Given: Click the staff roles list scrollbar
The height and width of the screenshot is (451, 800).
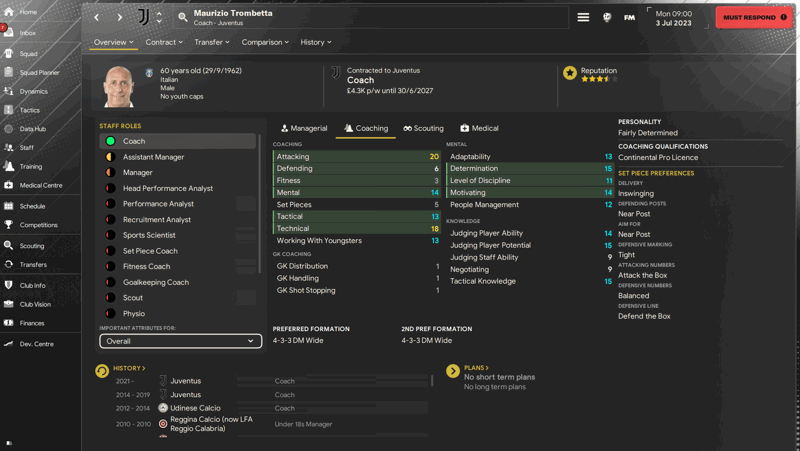Looking at the screenshot, I should (x=259, y=204).
